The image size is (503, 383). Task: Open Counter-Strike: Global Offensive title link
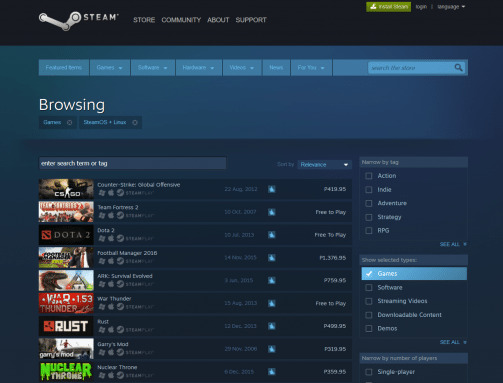(x=139, y=185)
